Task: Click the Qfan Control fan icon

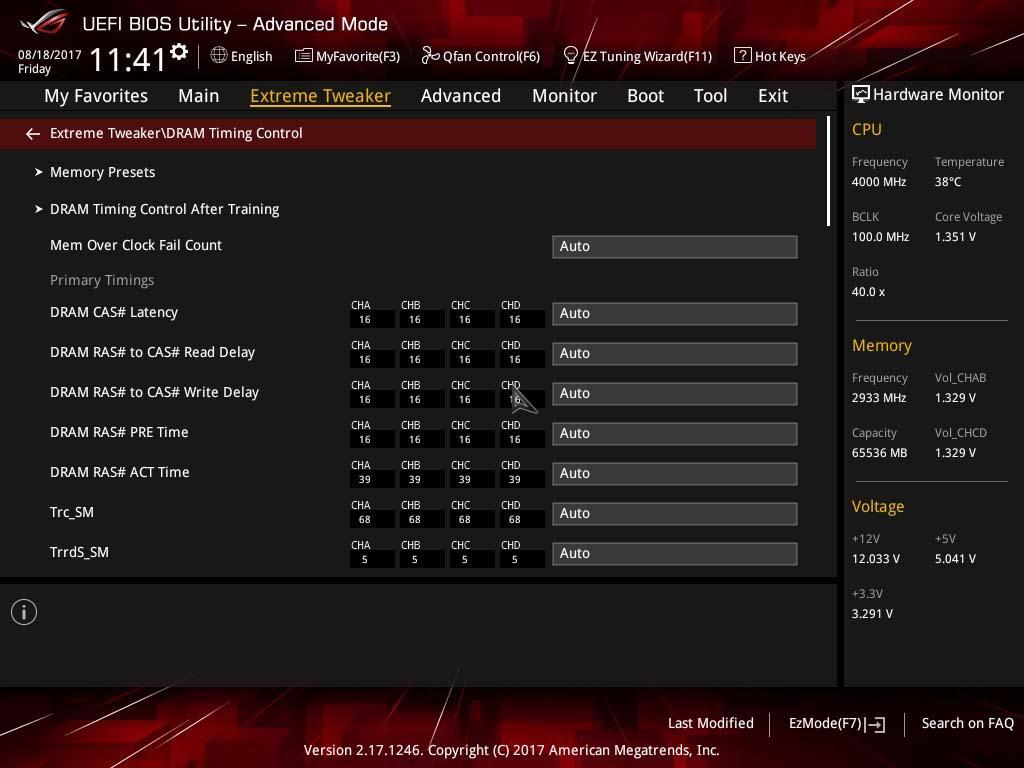Action: coord(430,56)
